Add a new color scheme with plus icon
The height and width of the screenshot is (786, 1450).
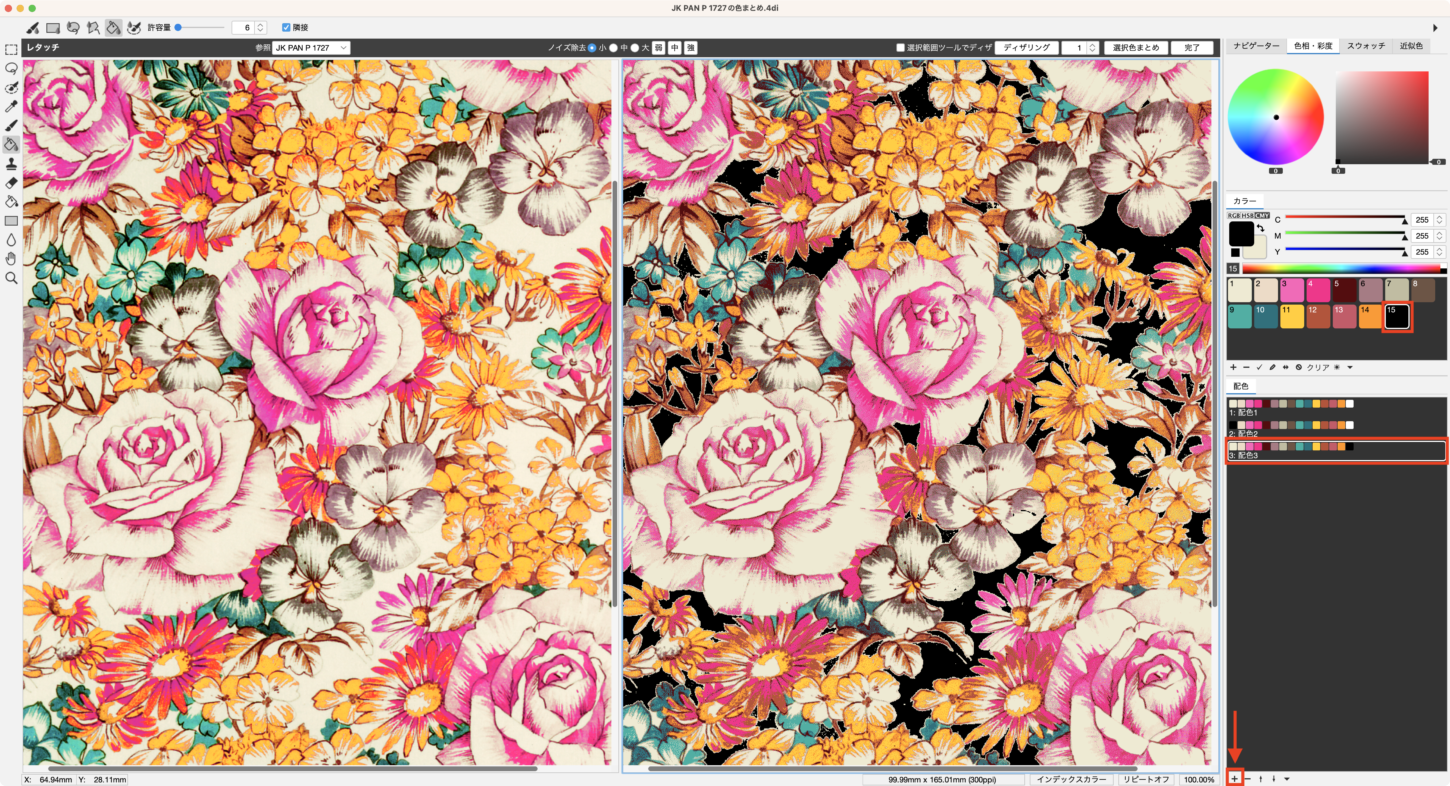coord(1234,778)
